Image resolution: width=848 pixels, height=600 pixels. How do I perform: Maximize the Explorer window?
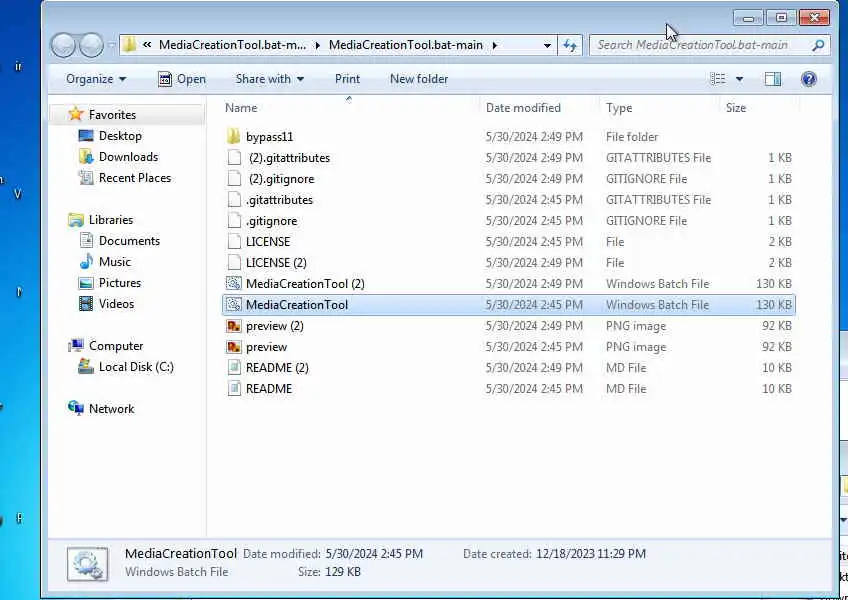pyautogui.click(x=781, y=18)
